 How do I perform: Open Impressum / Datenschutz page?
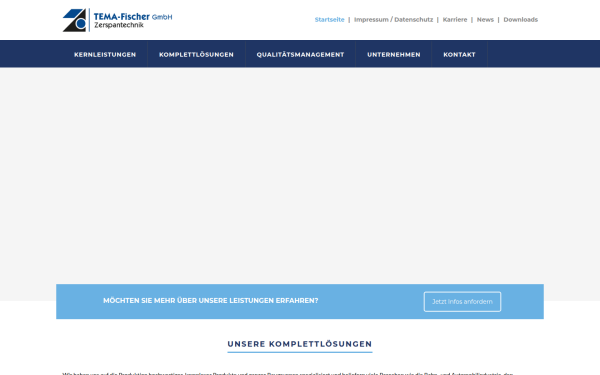pos(393,20)
